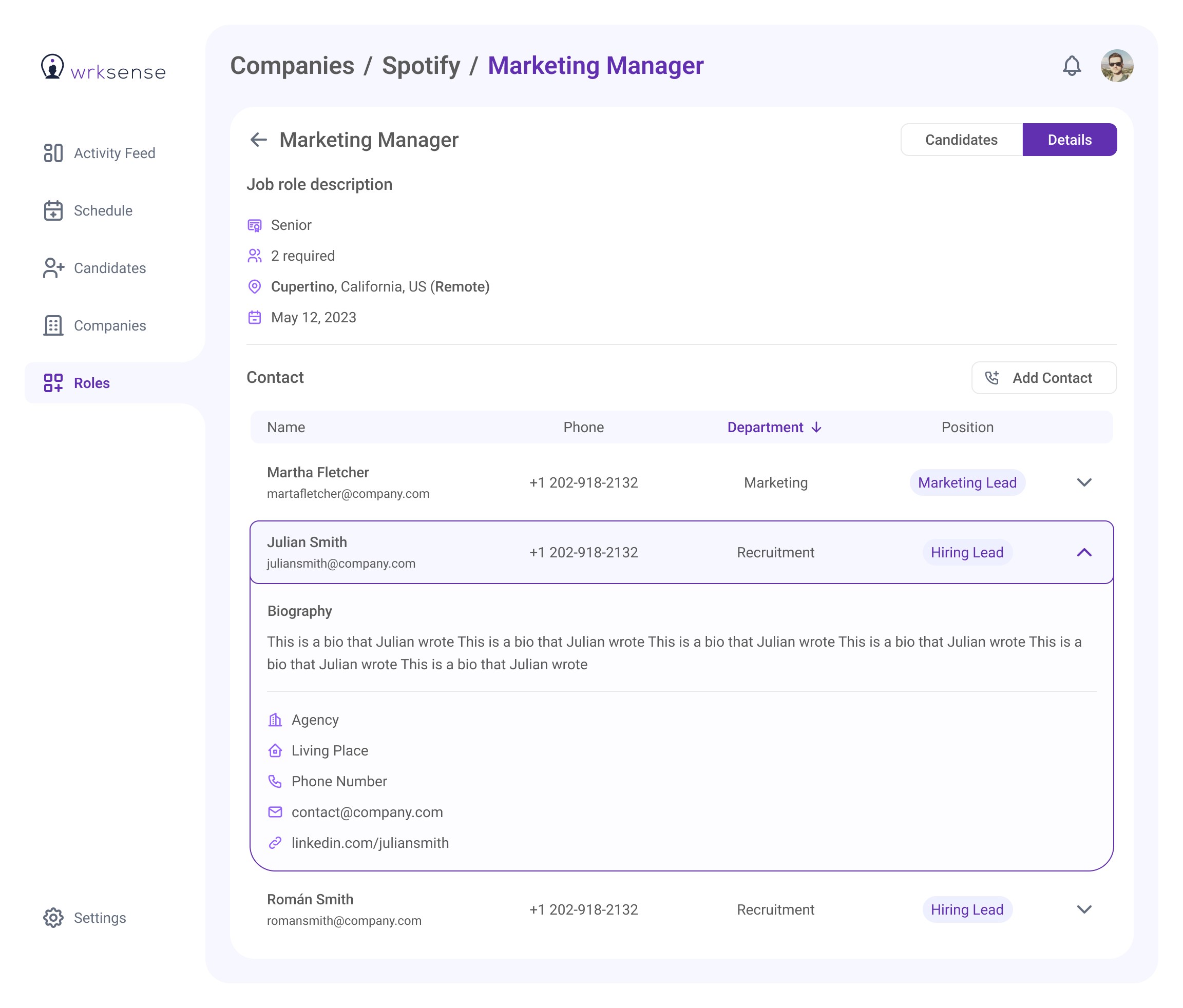This screenshot has width=1183, height=1008.
Task: Open Companies in the sidebar
Action: coord(96,325)
